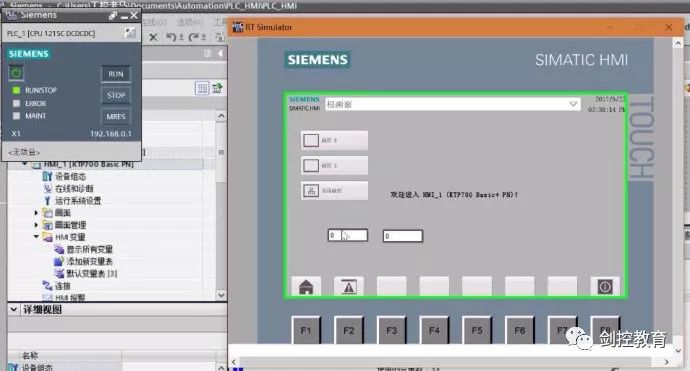Click the small pane icon beside the collapse arrow
The height and width of the screenshot is (371, 690).
[x=207, y=54]
